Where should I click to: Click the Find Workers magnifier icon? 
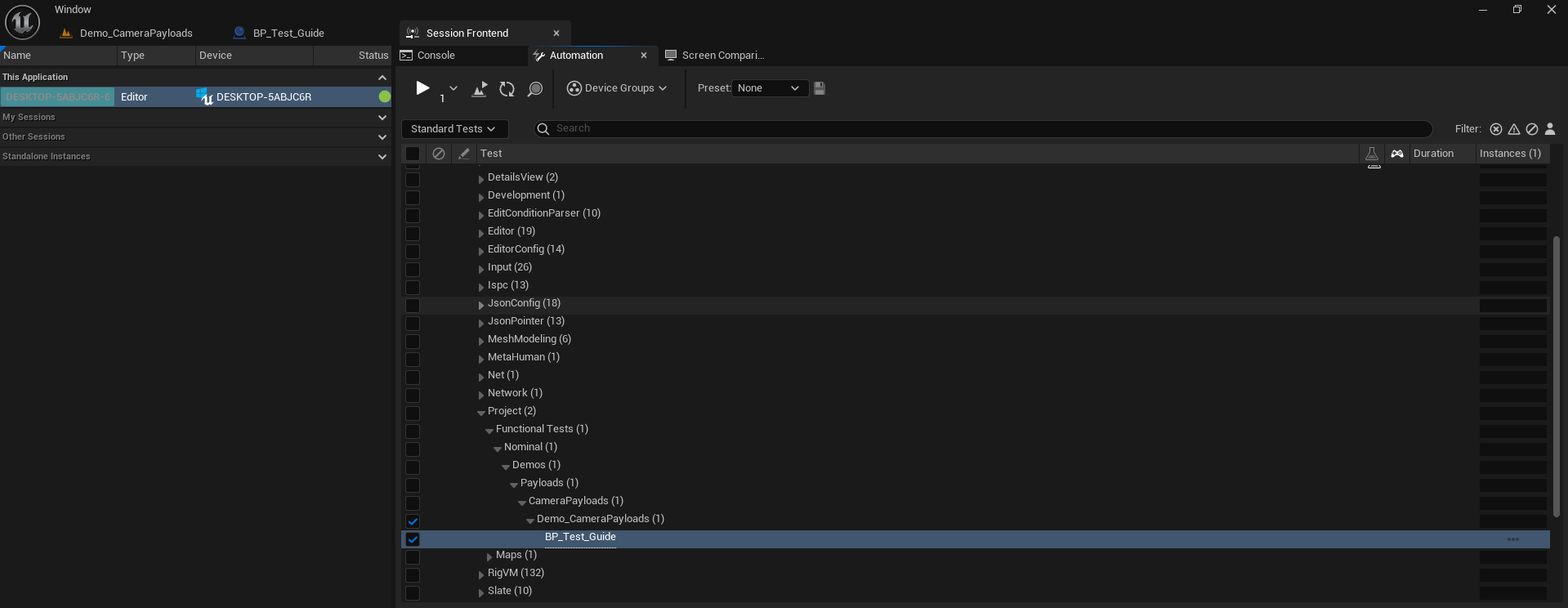[535, 89]
